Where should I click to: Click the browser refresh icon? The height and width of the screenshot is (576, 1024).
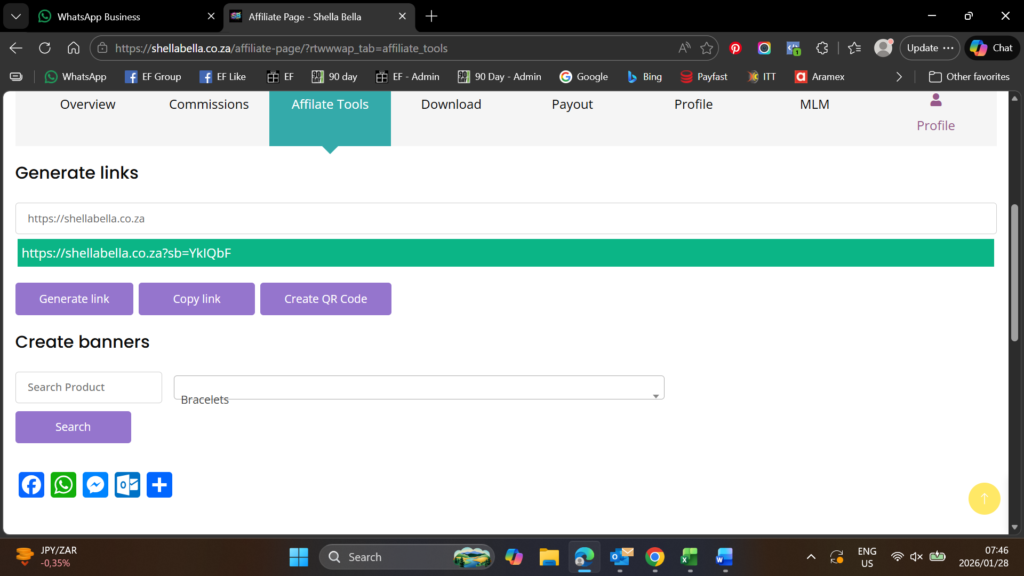(45, 48)
